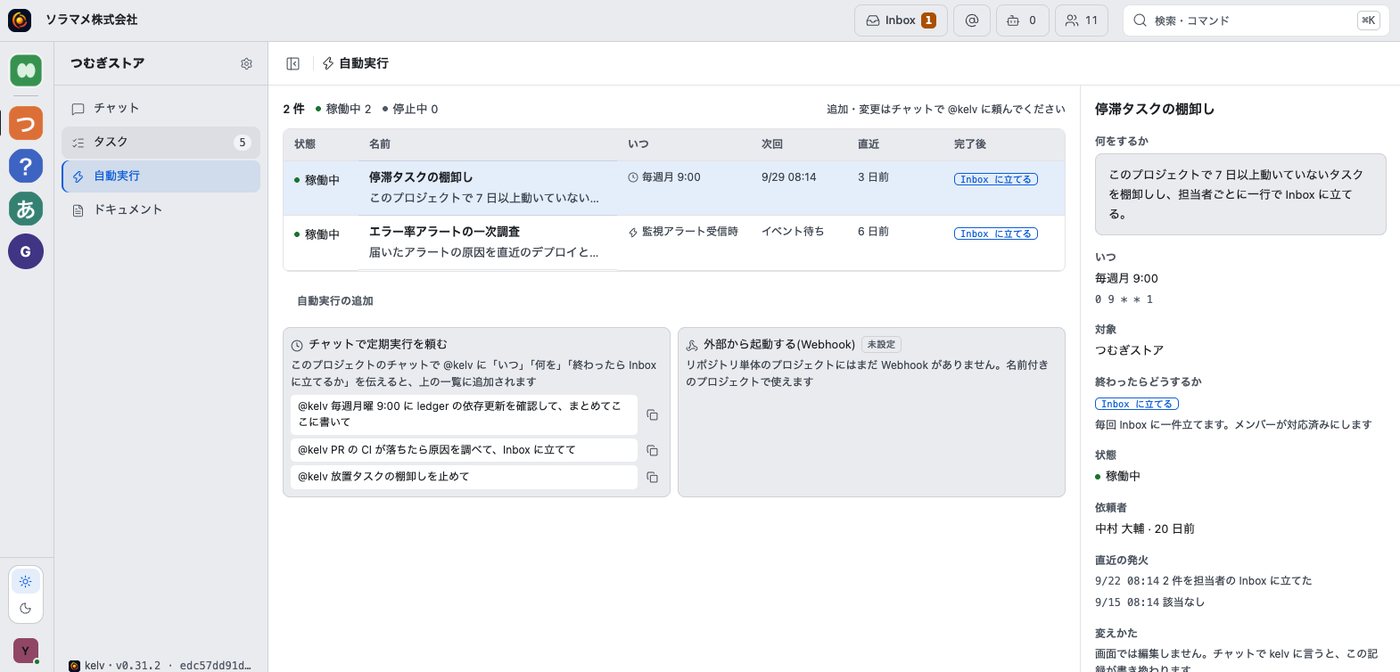This screenshot has height=672, width=1400.
Task: Click the 稼働中 2 filter count
Action: click(x=343, y=109)
